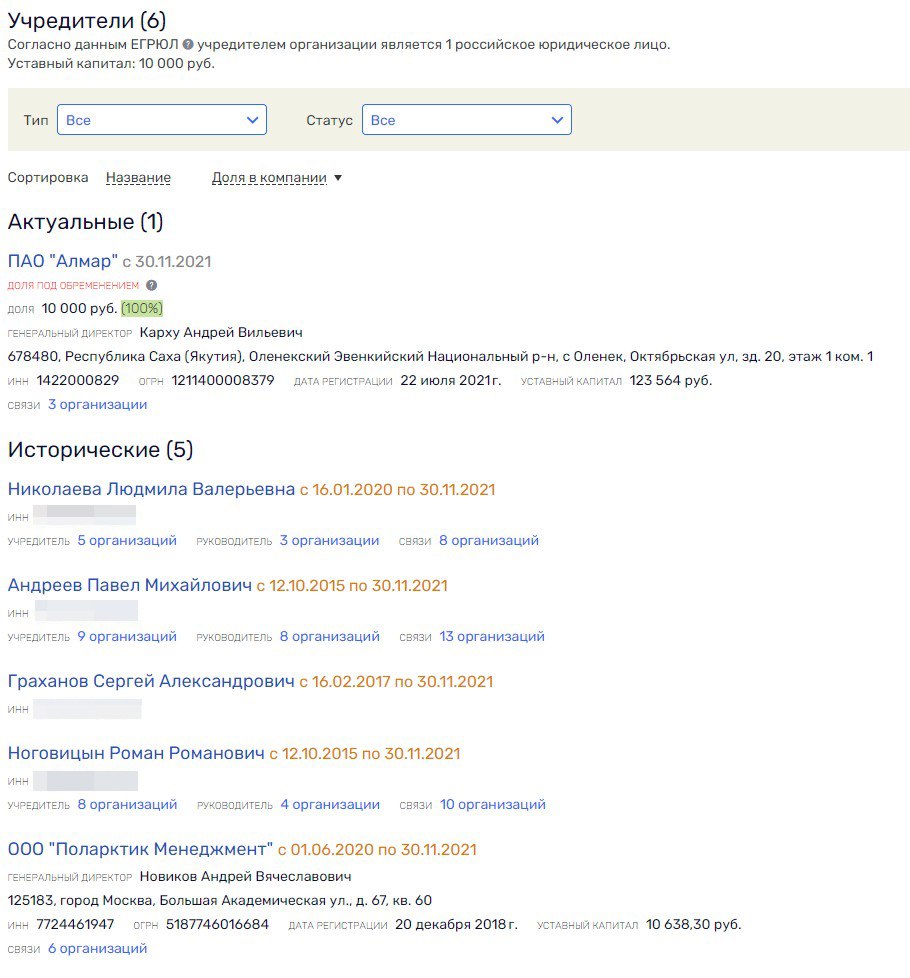Open Ноговицын's 10 организаций connections
The height and width of the screenshot is (978, 910).
[x=493, y=804]
